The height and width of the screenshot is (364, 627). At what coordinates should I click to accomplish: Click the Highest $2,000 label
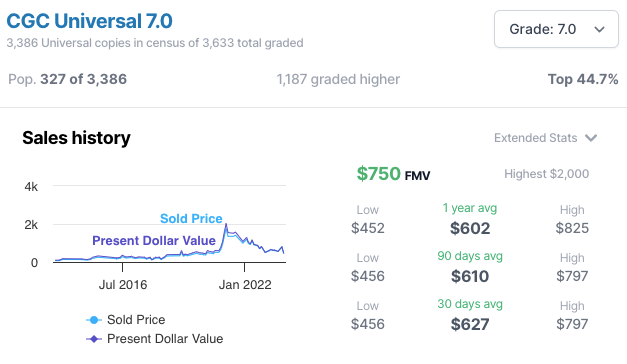[x=546, y=174]
